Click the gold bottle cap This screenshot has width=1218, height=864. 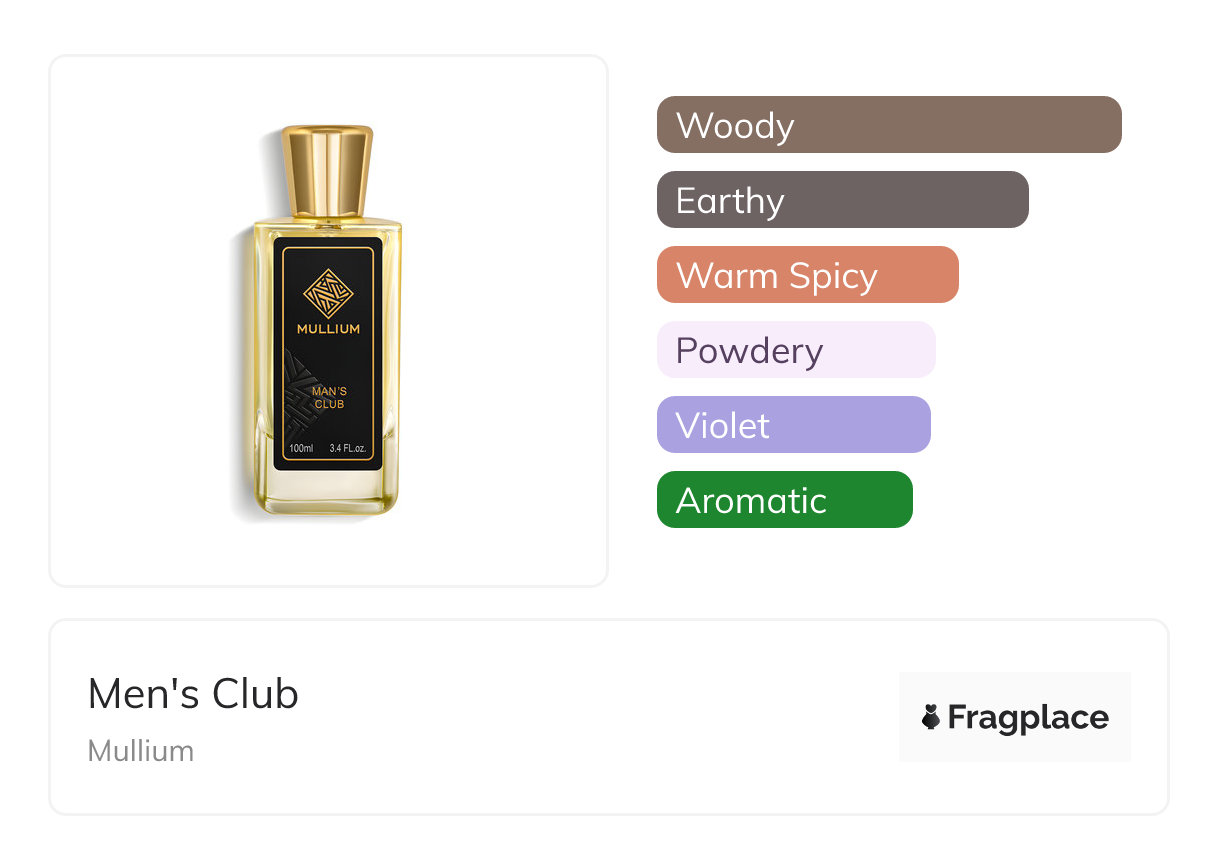(327, 174)
